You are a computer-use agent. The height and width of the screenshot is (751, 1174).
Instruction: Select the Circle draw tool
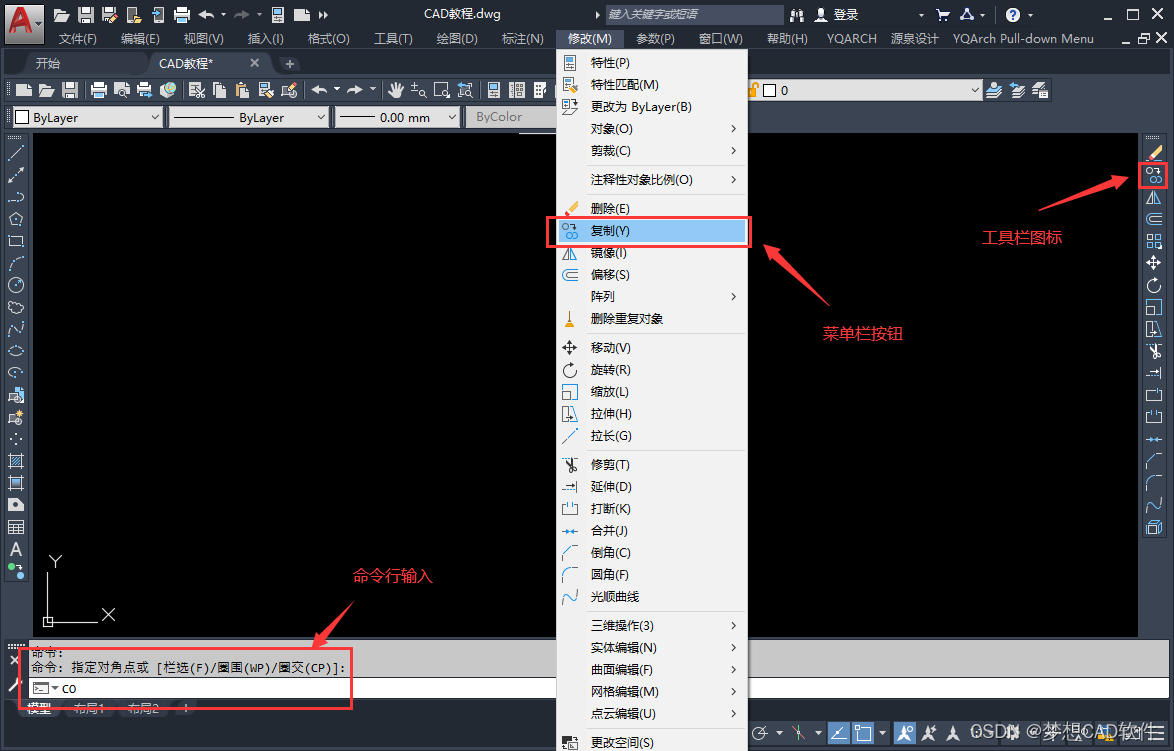pyautogui.click(x=16, y=285)
